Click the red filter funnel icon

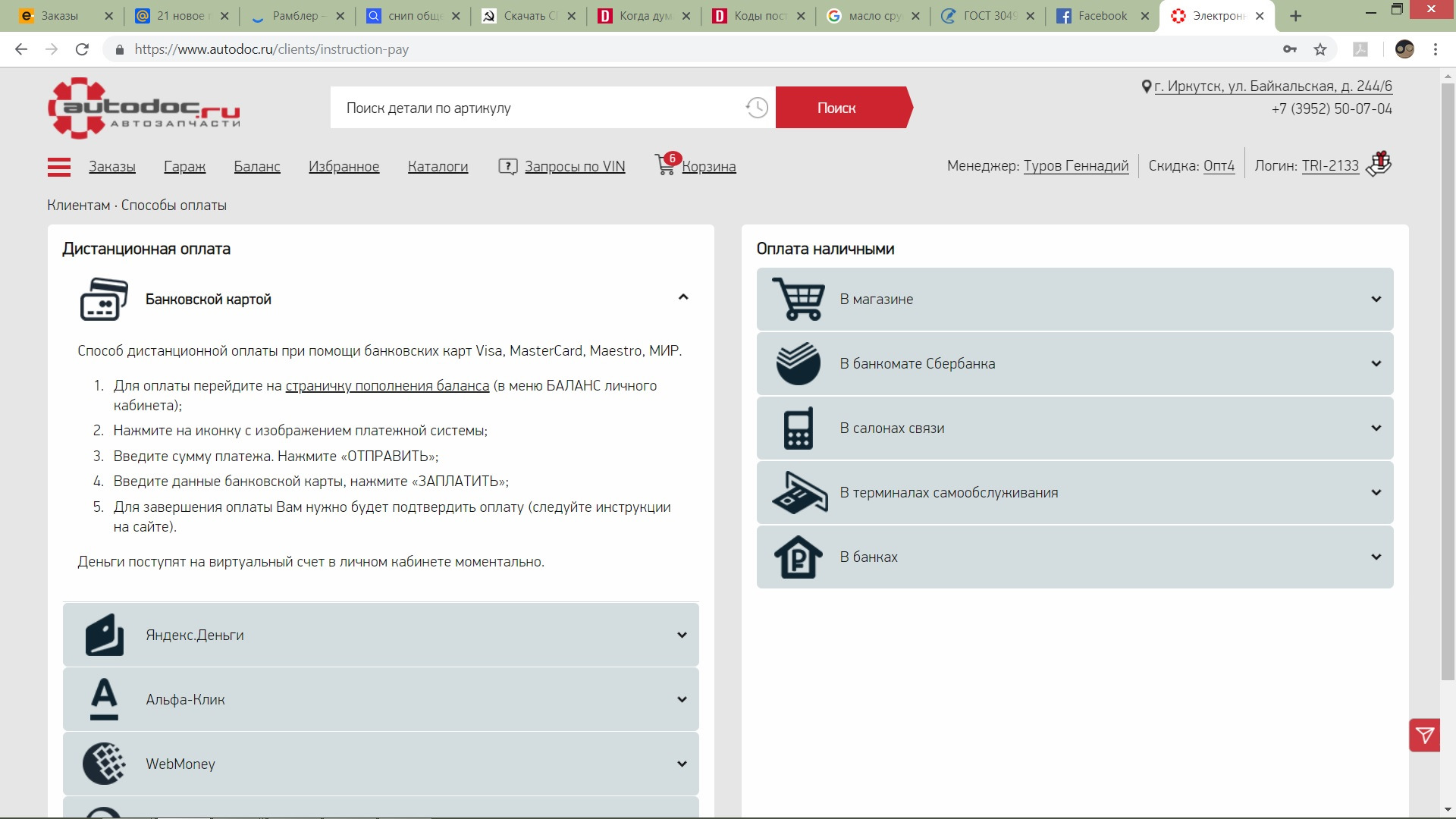point(1424,735)
